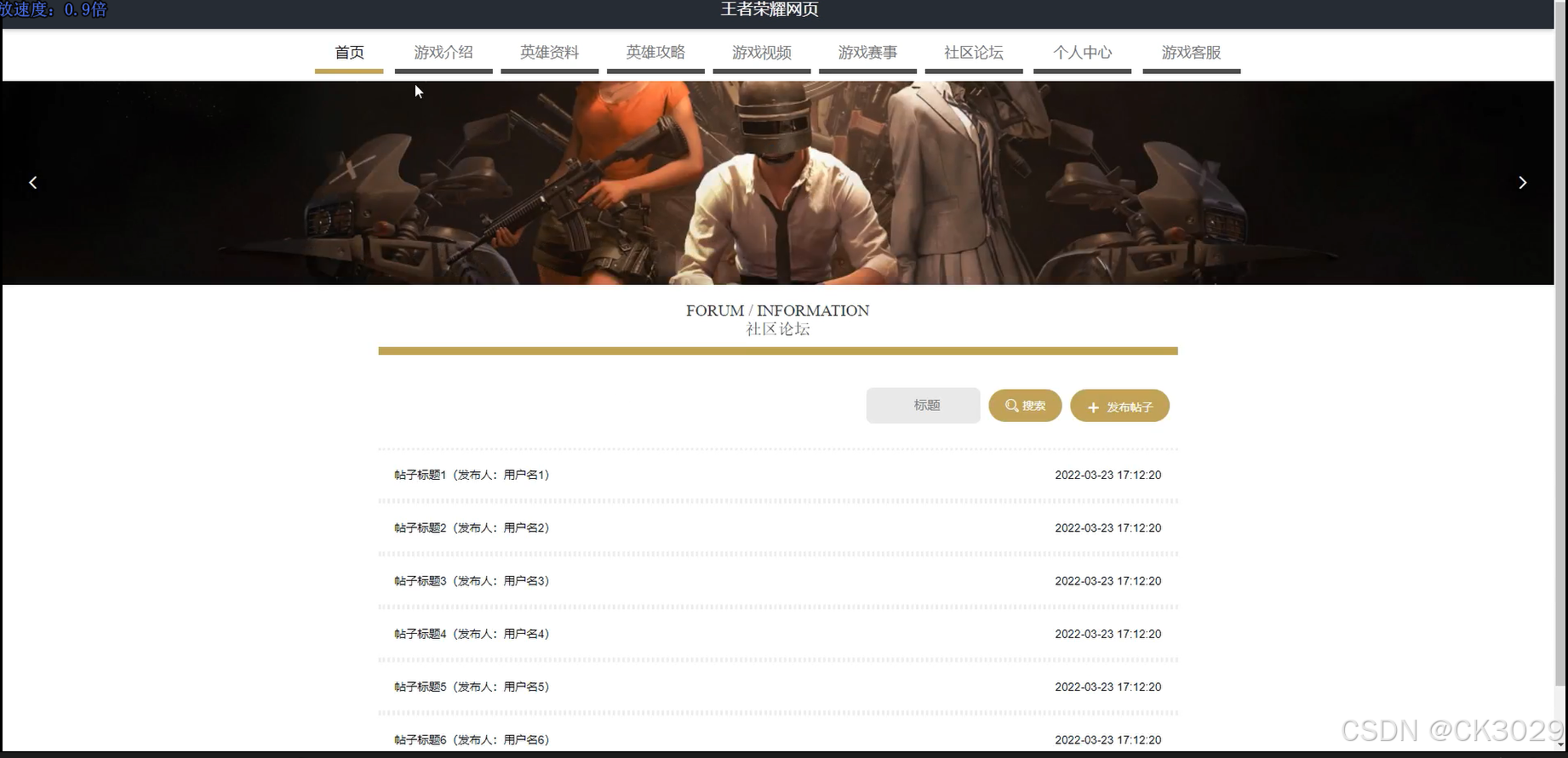Open the 社区论坛 navigation tab
This screenshot has width=1568, height=758.
pos(974,53)
